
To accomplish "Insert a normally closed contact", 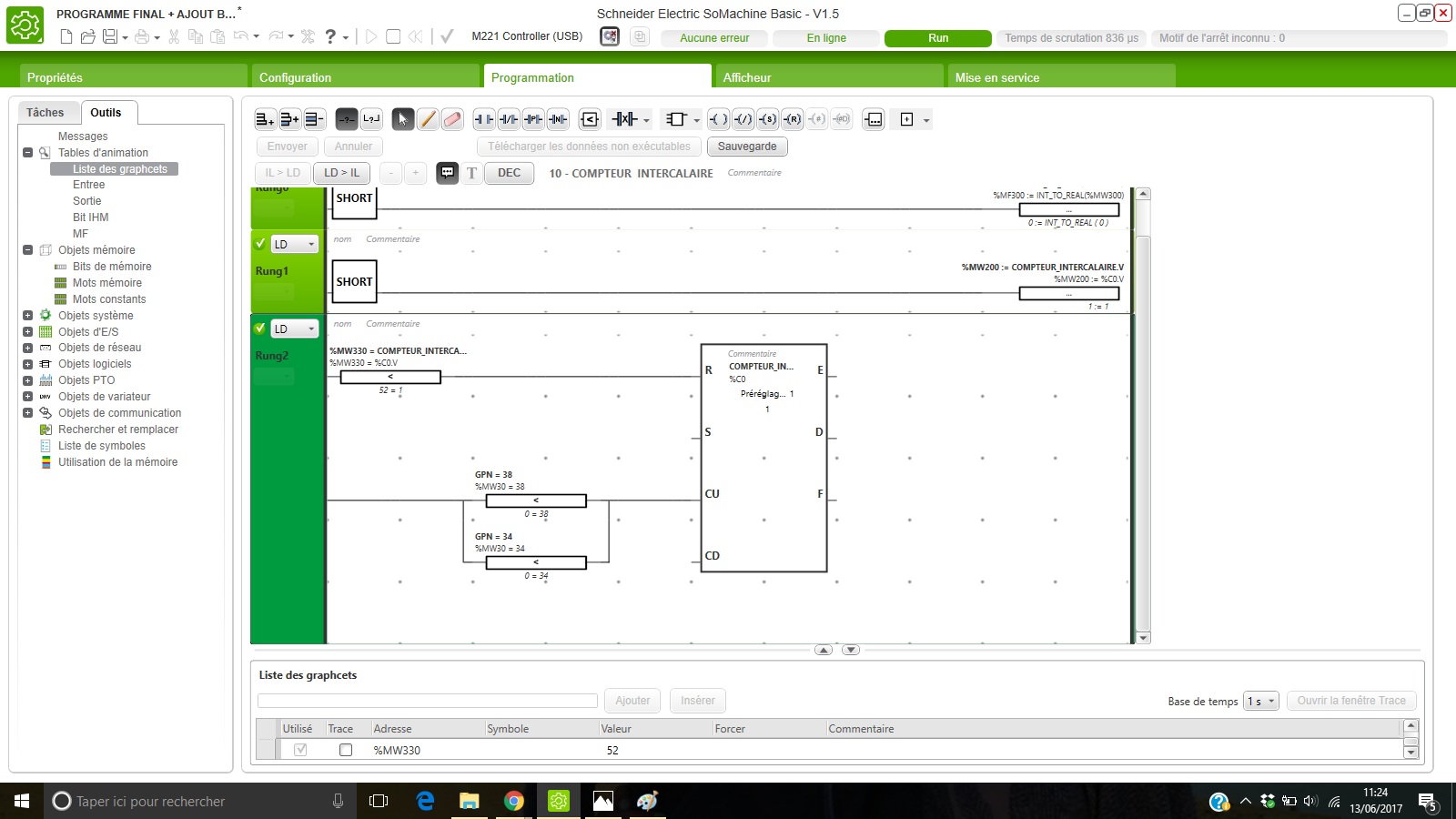I will (509, 119).
